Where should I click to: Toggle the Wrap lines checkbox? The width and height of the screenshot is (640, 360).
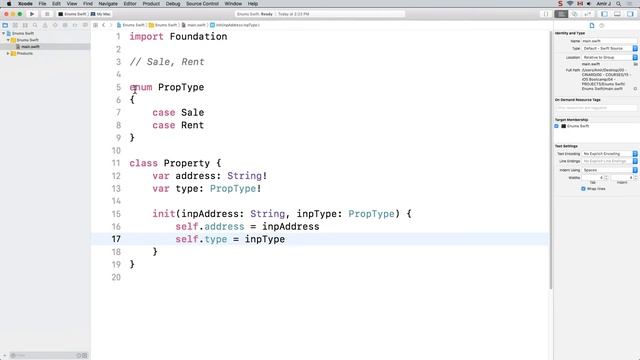(583, 189)
